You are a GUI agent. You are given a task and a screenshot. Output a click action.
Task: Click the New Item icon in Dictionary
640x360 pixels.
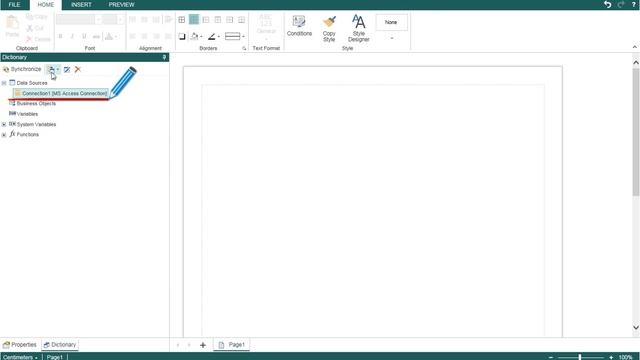51,69
